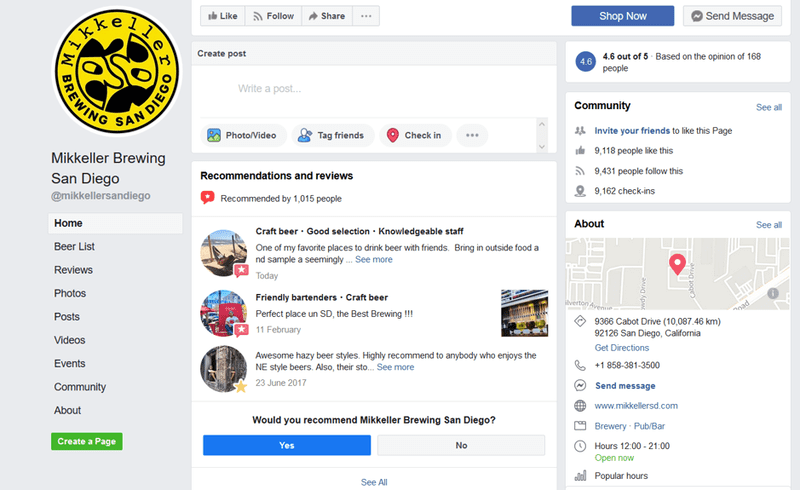Click the create post scrollbar down arrow

(542, 146)
